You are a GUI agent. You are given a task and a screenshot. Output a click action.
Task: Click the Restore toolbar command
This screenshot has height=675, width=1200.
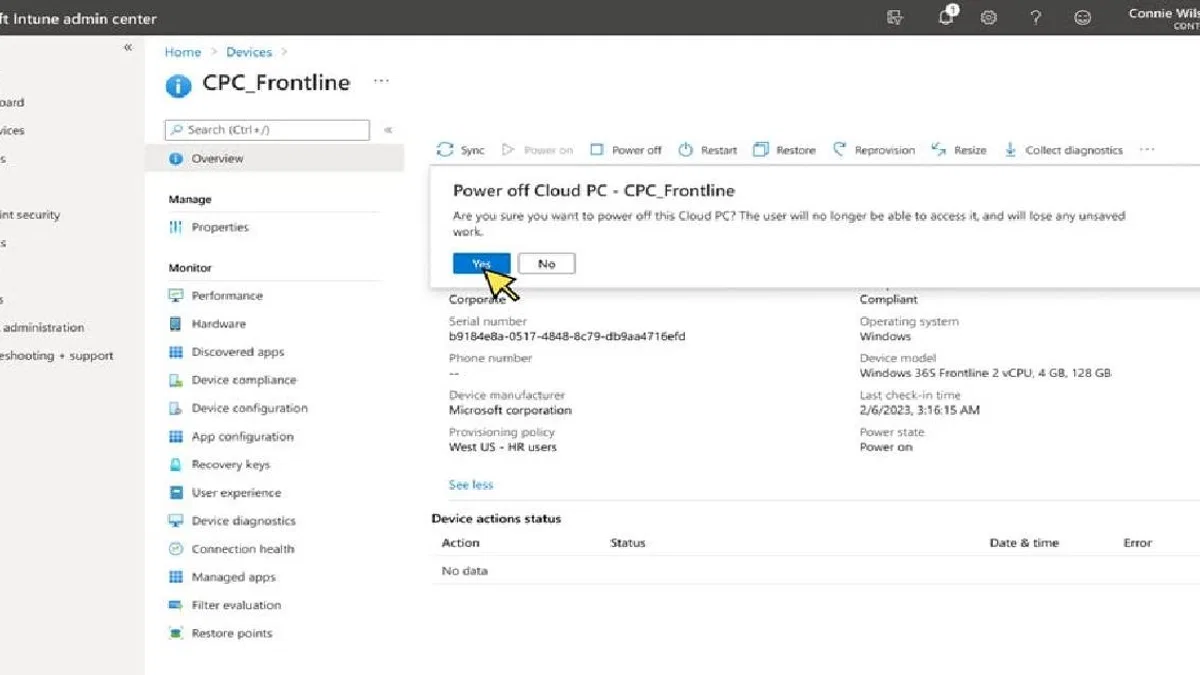pos(784,150)
